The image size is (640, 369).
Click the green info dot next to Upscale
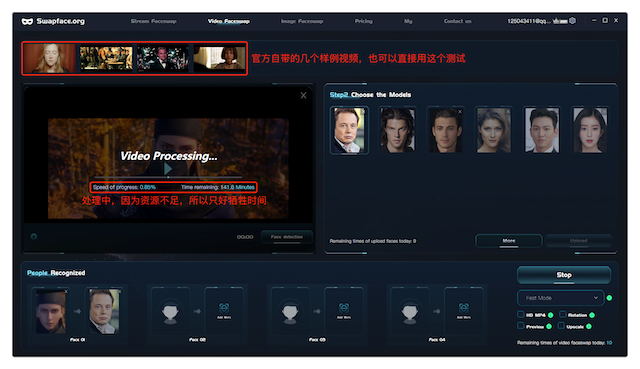click(x=589, y=326)
